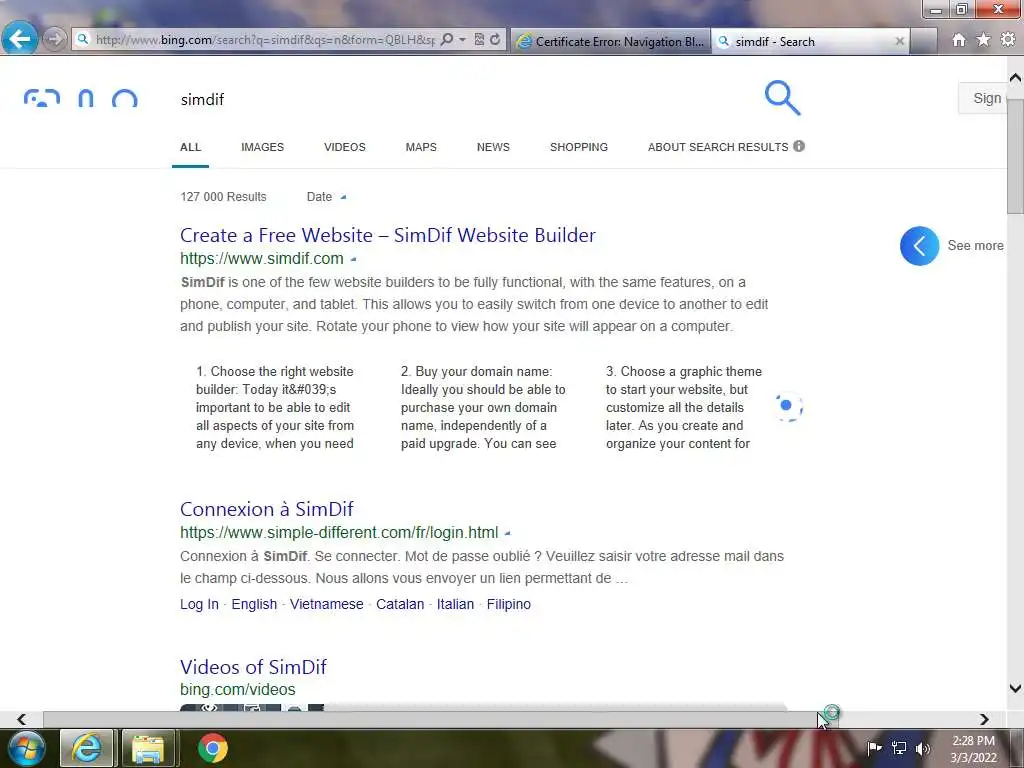Image resolution: width=1024 pixels, height=768 pixels.
Task: Open the English sublink
Action: tap(254, 604)
